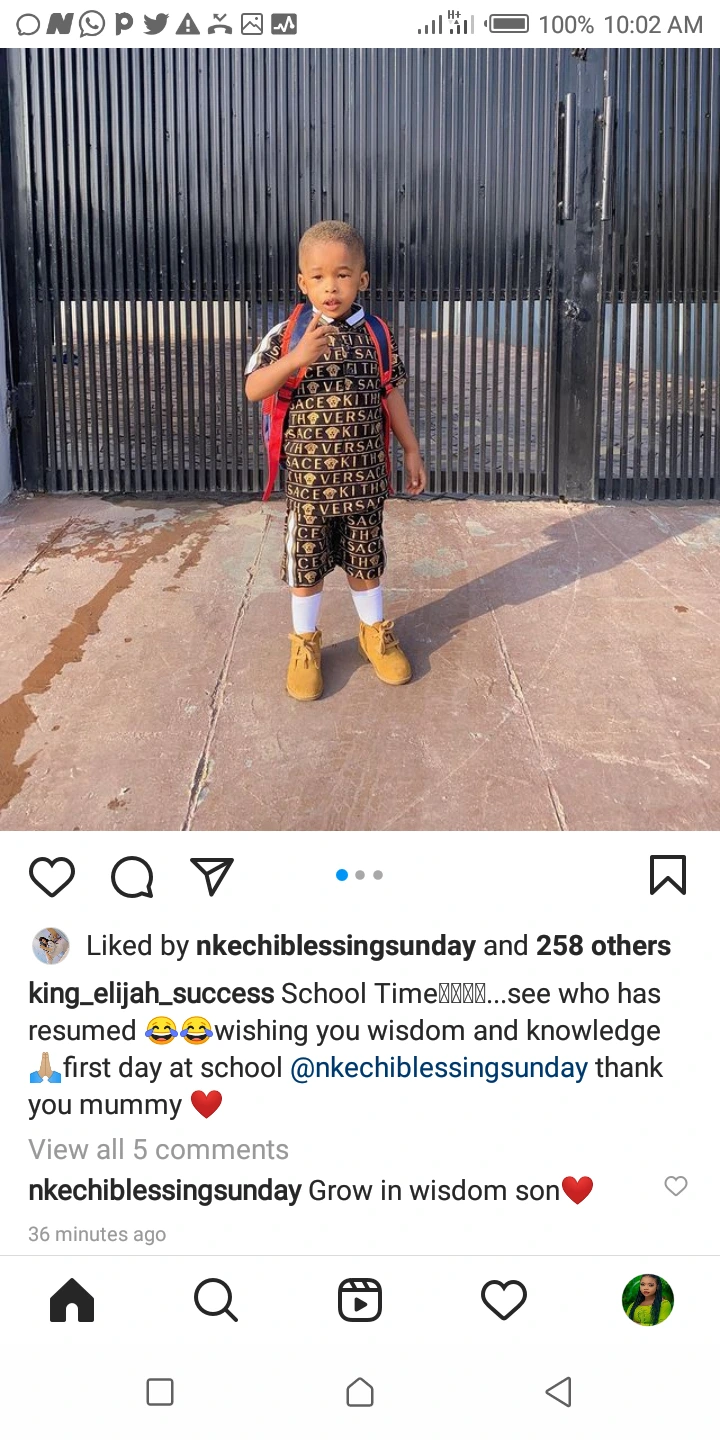The height and width of the screenshot is (1440, 720).
Task: Like the post with the heart icon
Action: click(x=52, y=877)
